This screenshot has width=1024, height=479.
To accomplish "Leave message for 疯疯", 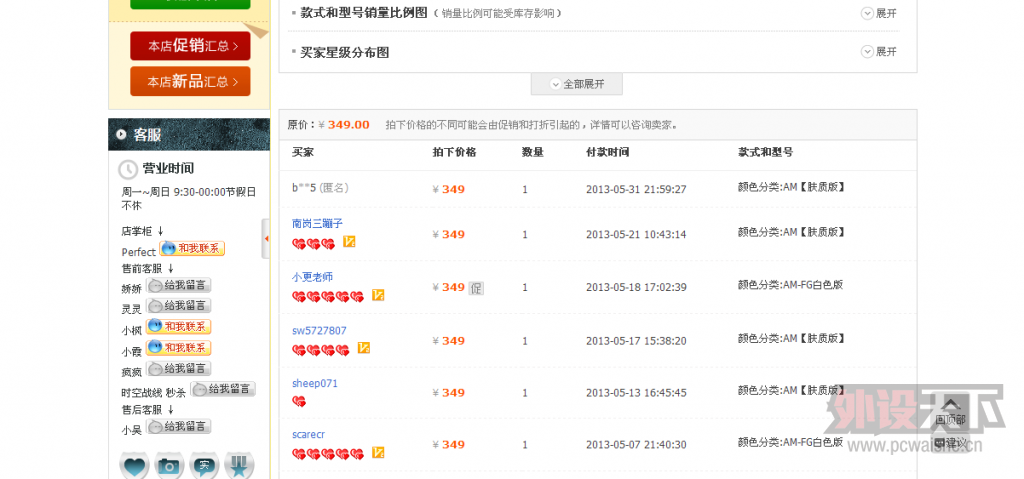I will point(178,369).
